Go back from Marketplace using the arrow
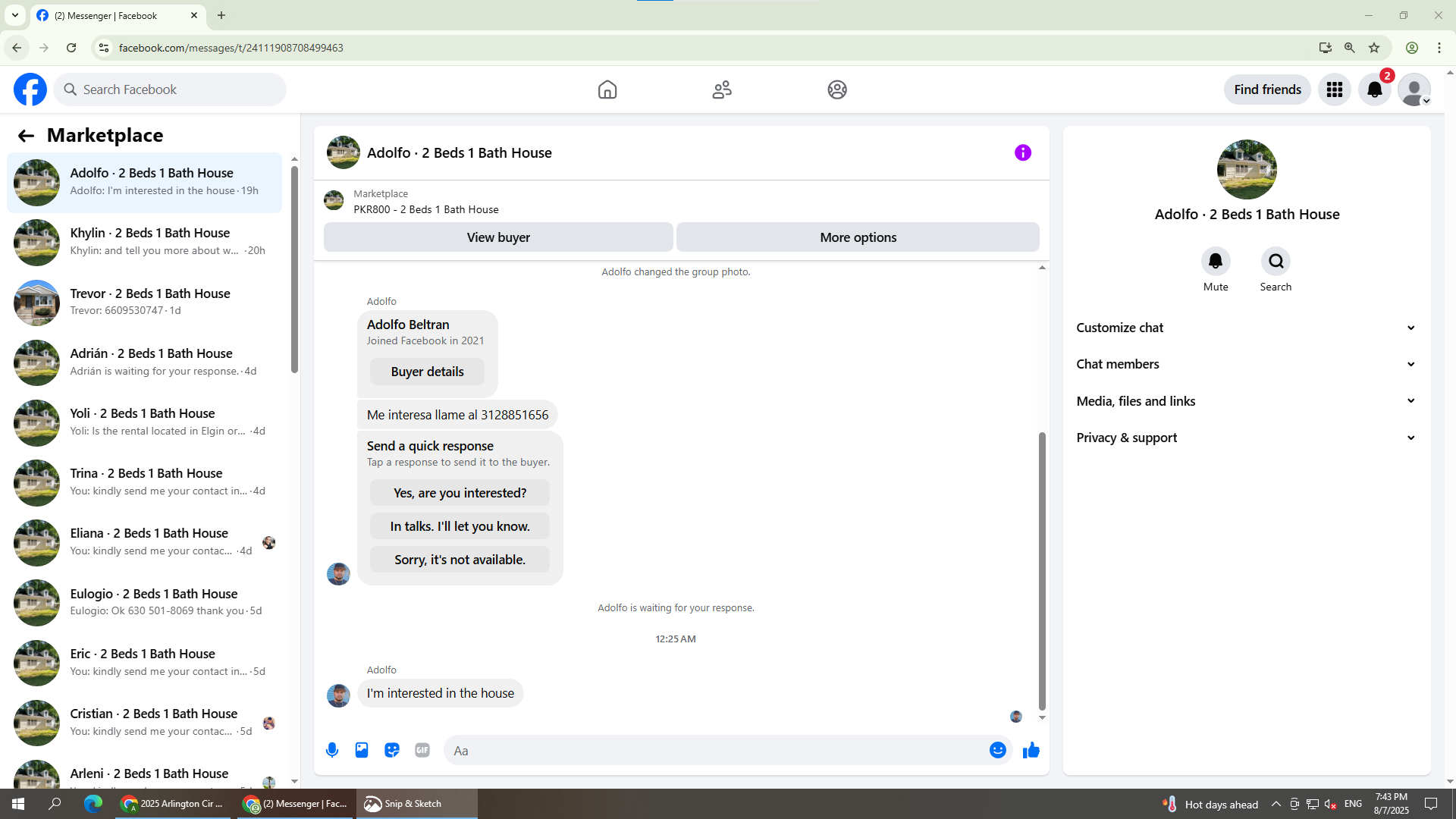Viewport: 1456px width, 819px height. [26, 136]
